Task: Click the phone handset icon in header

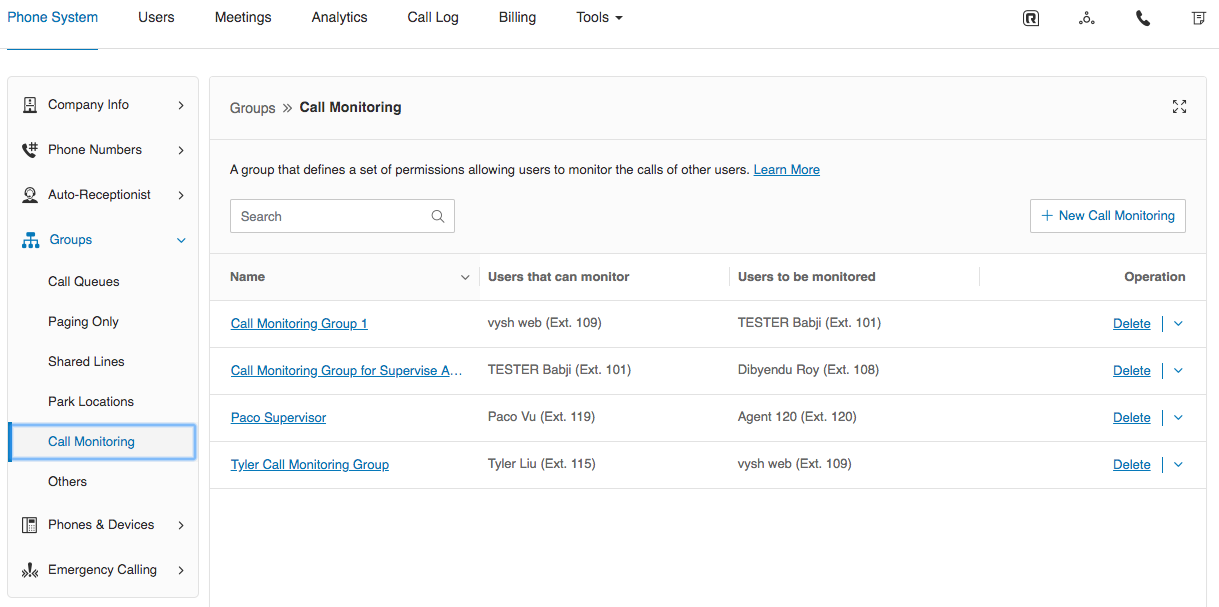Action: 1143,18
